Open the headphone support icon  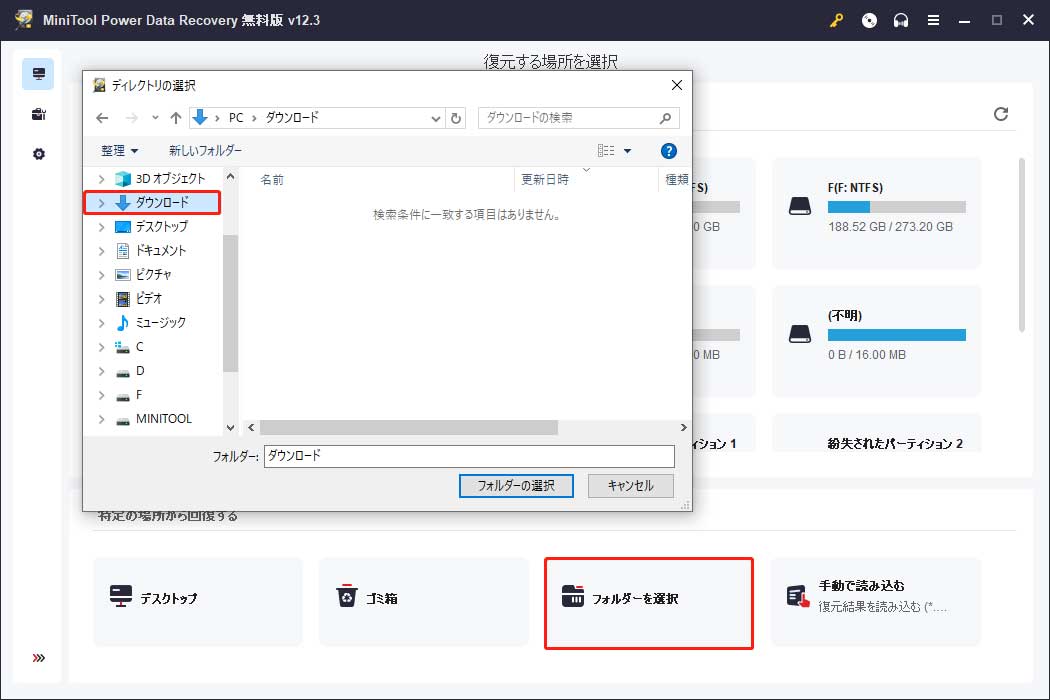[901, 20]
